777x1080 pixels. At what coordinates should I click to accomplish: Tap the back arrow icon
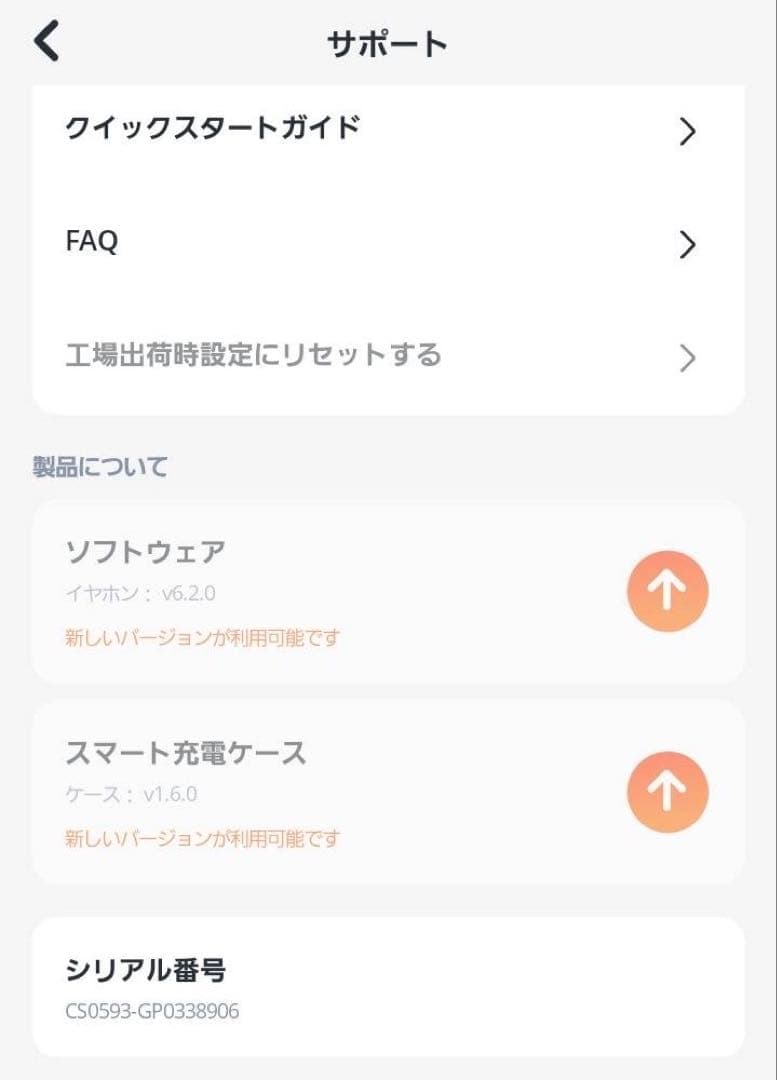click(x=46, y=42)
